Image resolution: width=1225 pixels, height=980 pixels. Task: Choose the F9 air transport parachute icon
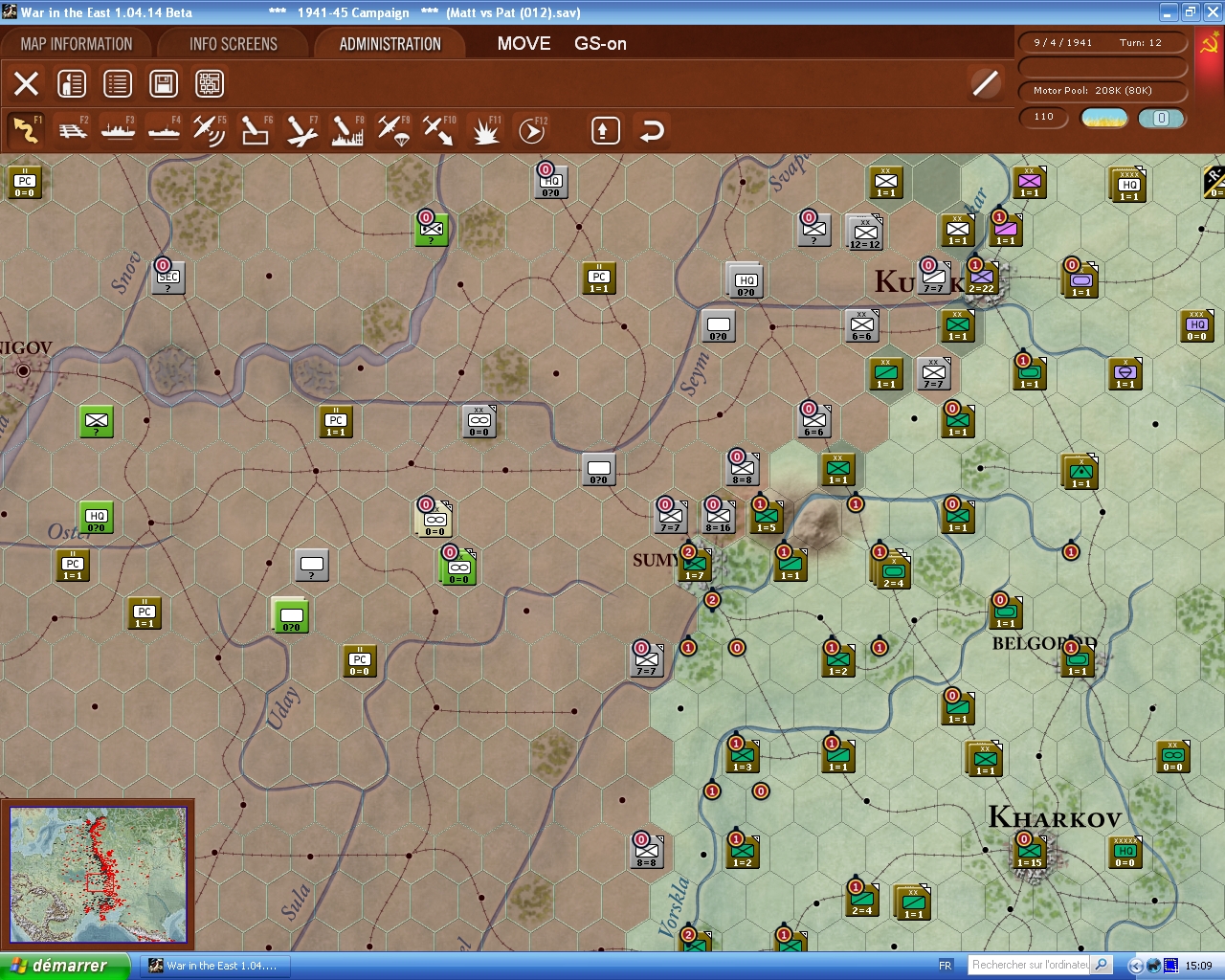tap(392, 129)
